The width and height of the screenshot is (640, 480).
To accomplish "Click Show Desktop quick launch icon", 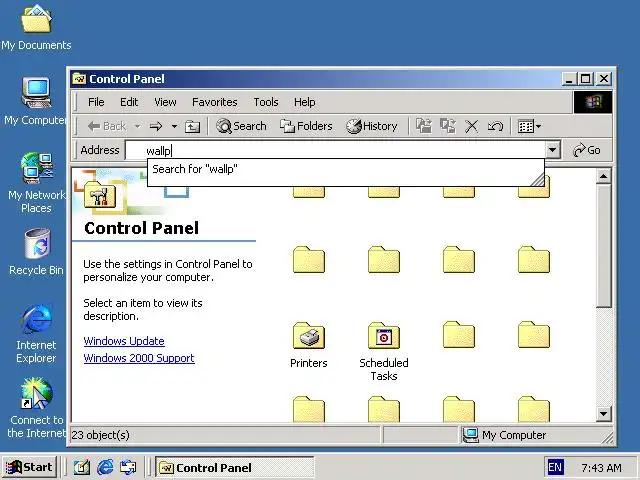I will click(82, 467).
